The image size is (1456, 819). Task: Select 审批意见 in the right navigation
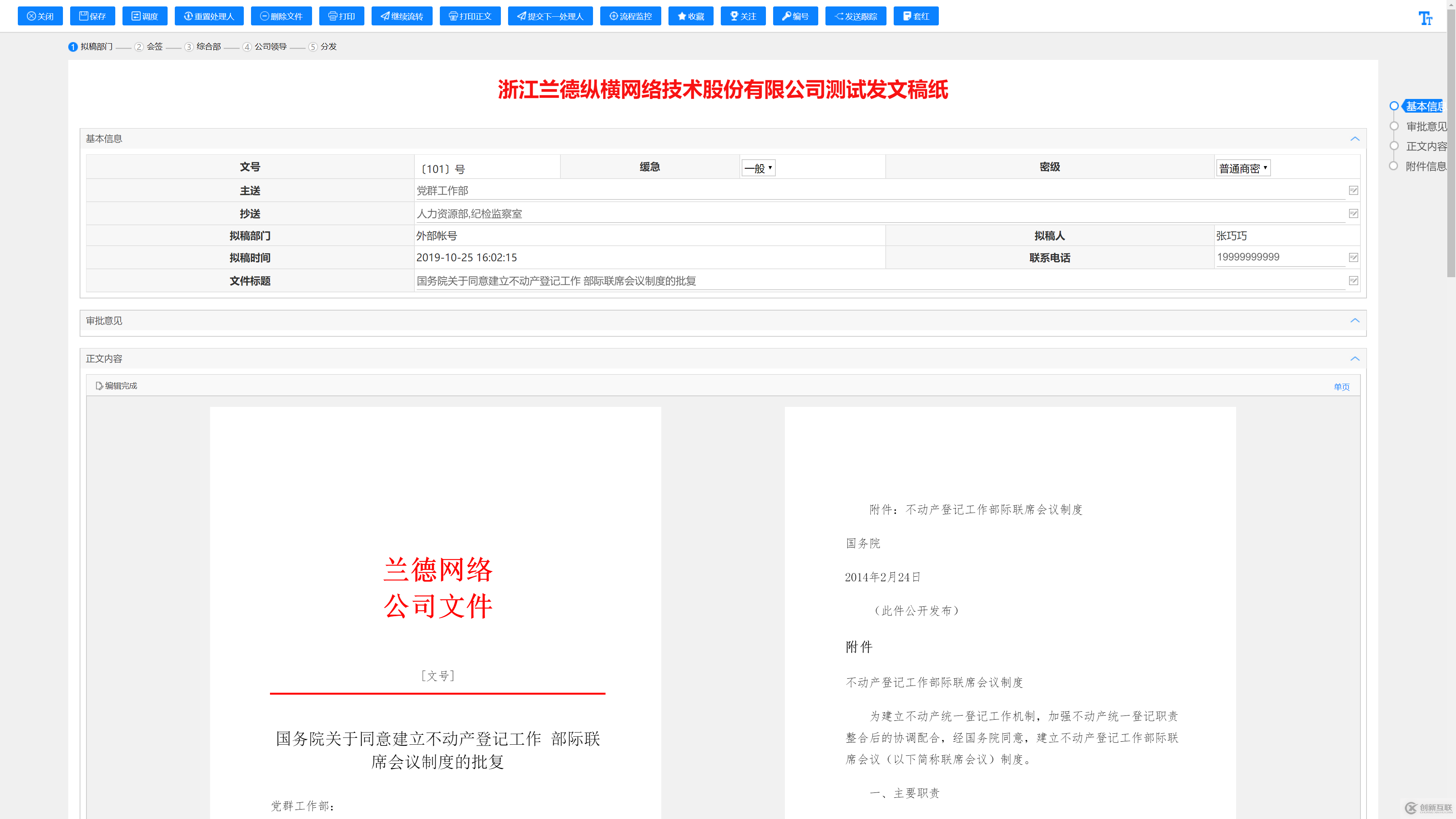(x=1426, y=127)
